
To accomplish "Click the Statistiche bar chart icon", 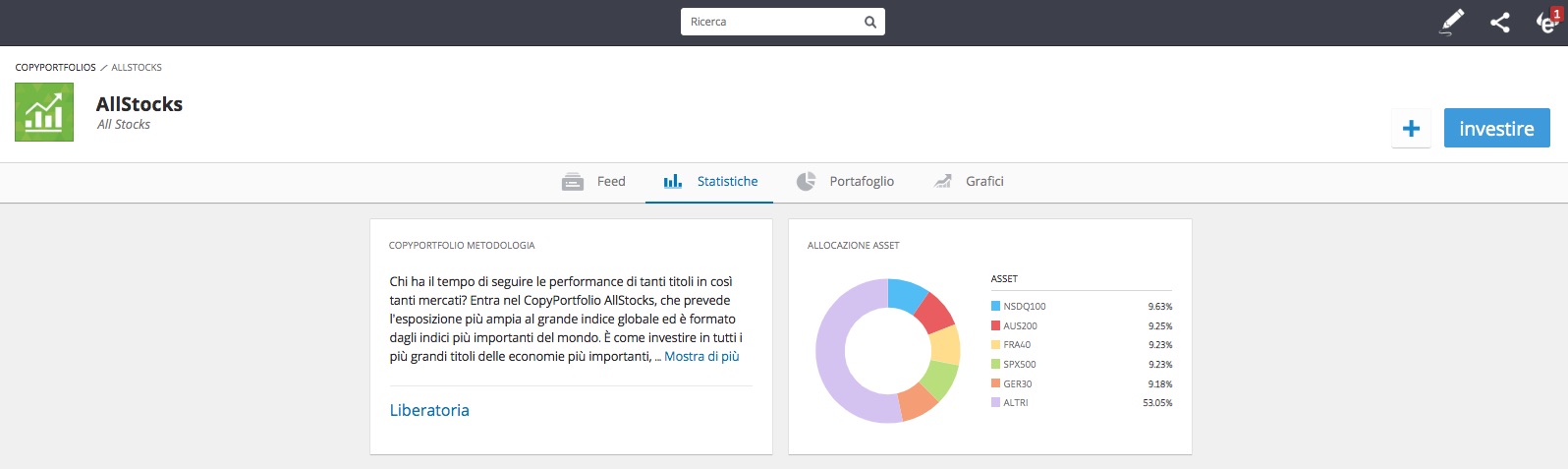I will (x=673, y=182).
